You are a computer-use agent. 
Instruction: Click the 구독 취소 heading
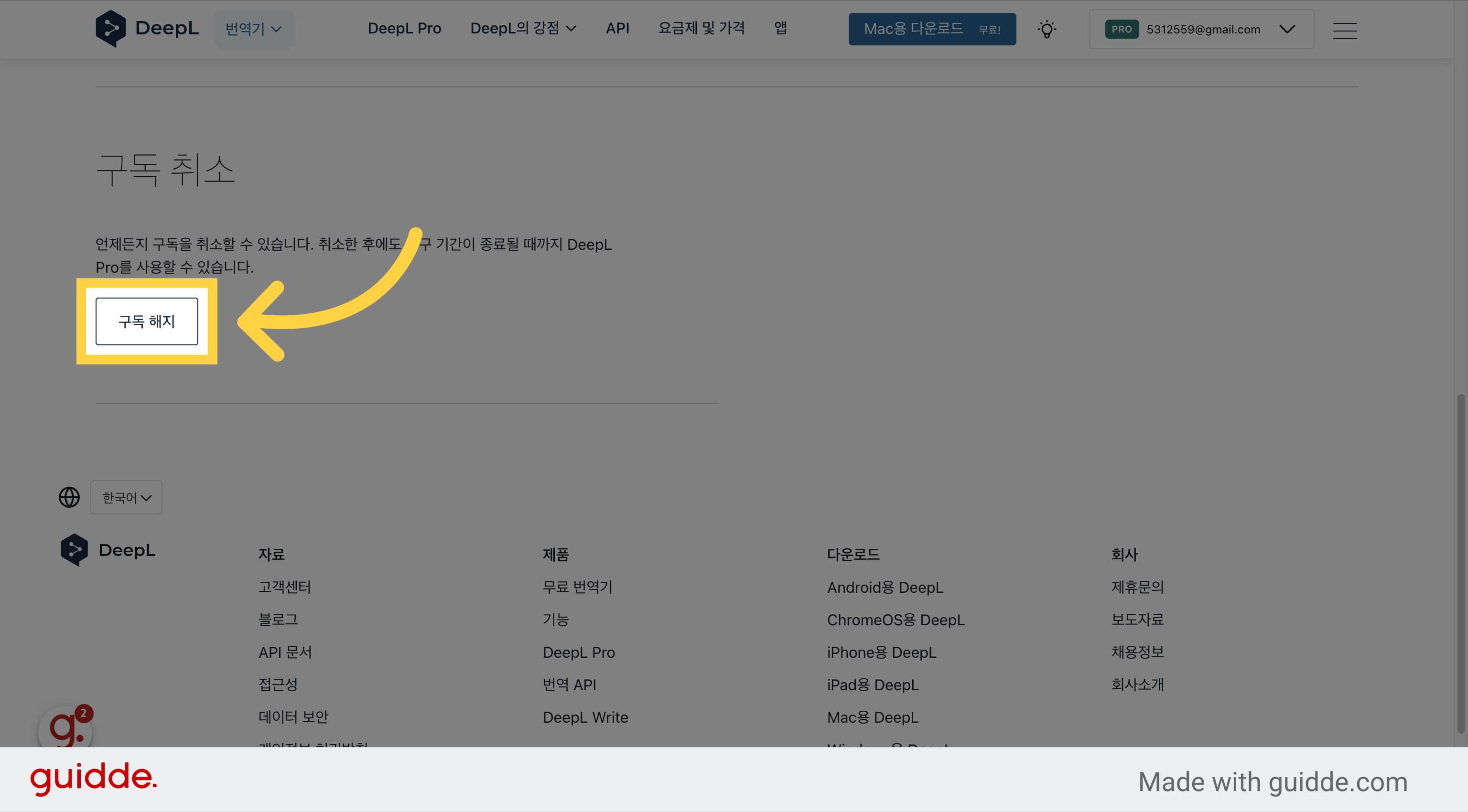165,170
